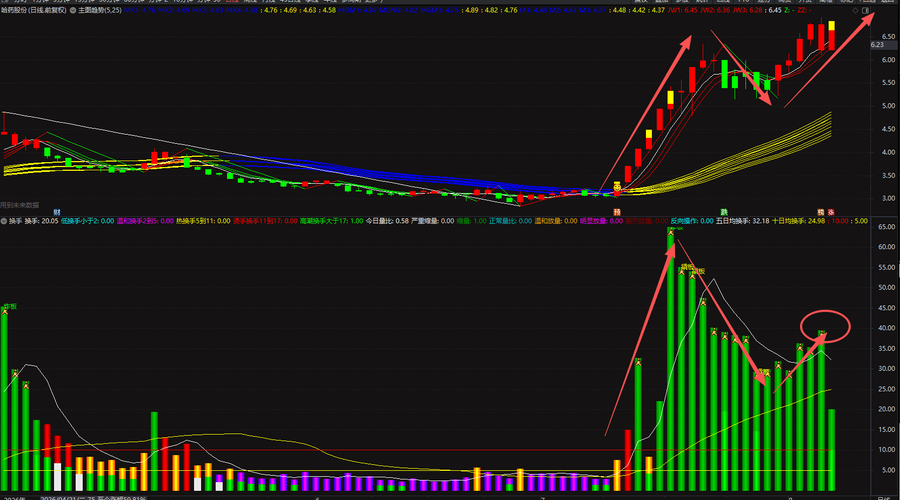Click the smiley face signal on the chart

[617, 187]
